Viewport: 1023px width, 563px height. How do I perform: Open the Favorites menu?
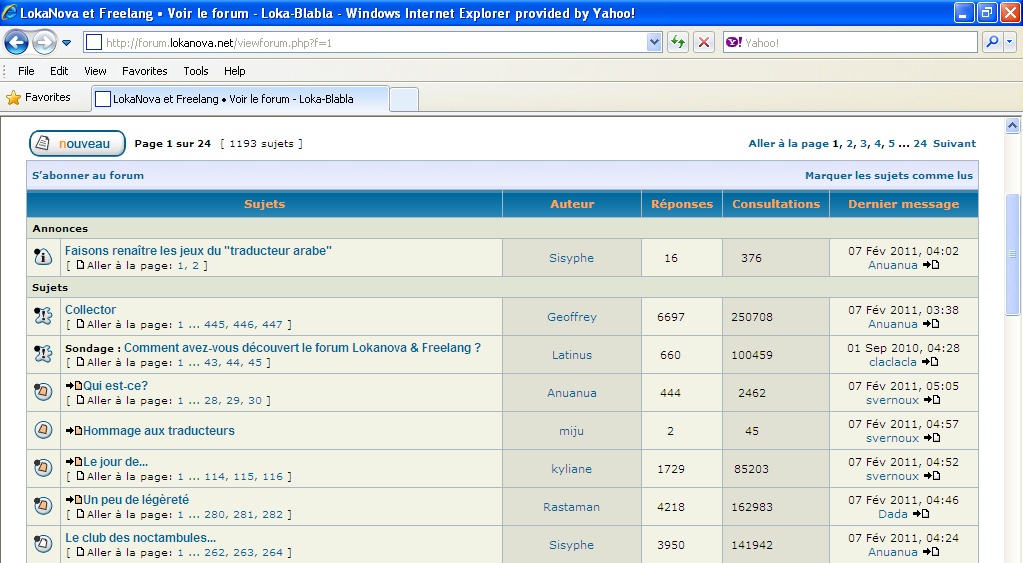144,71
